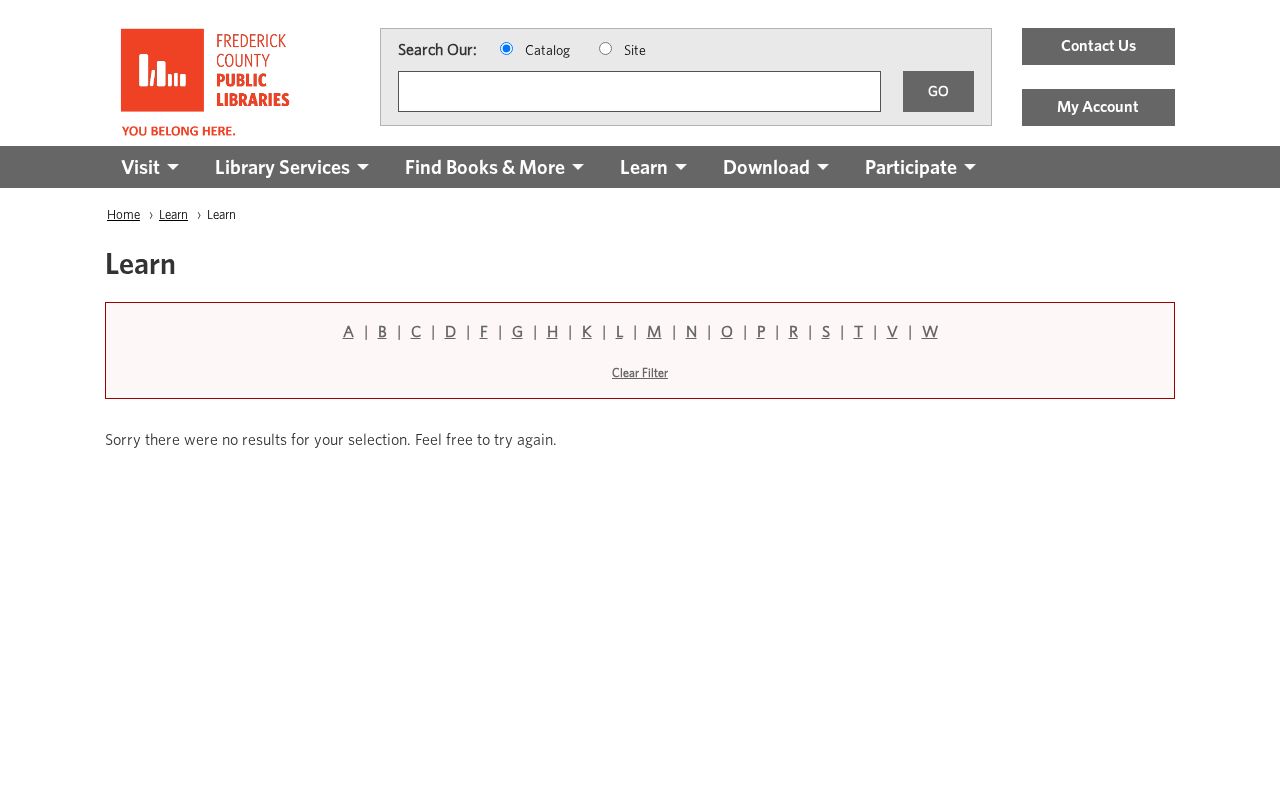Filter results by letter G
The height and width of the screenshot is (800, 1280).
[517, 332]
